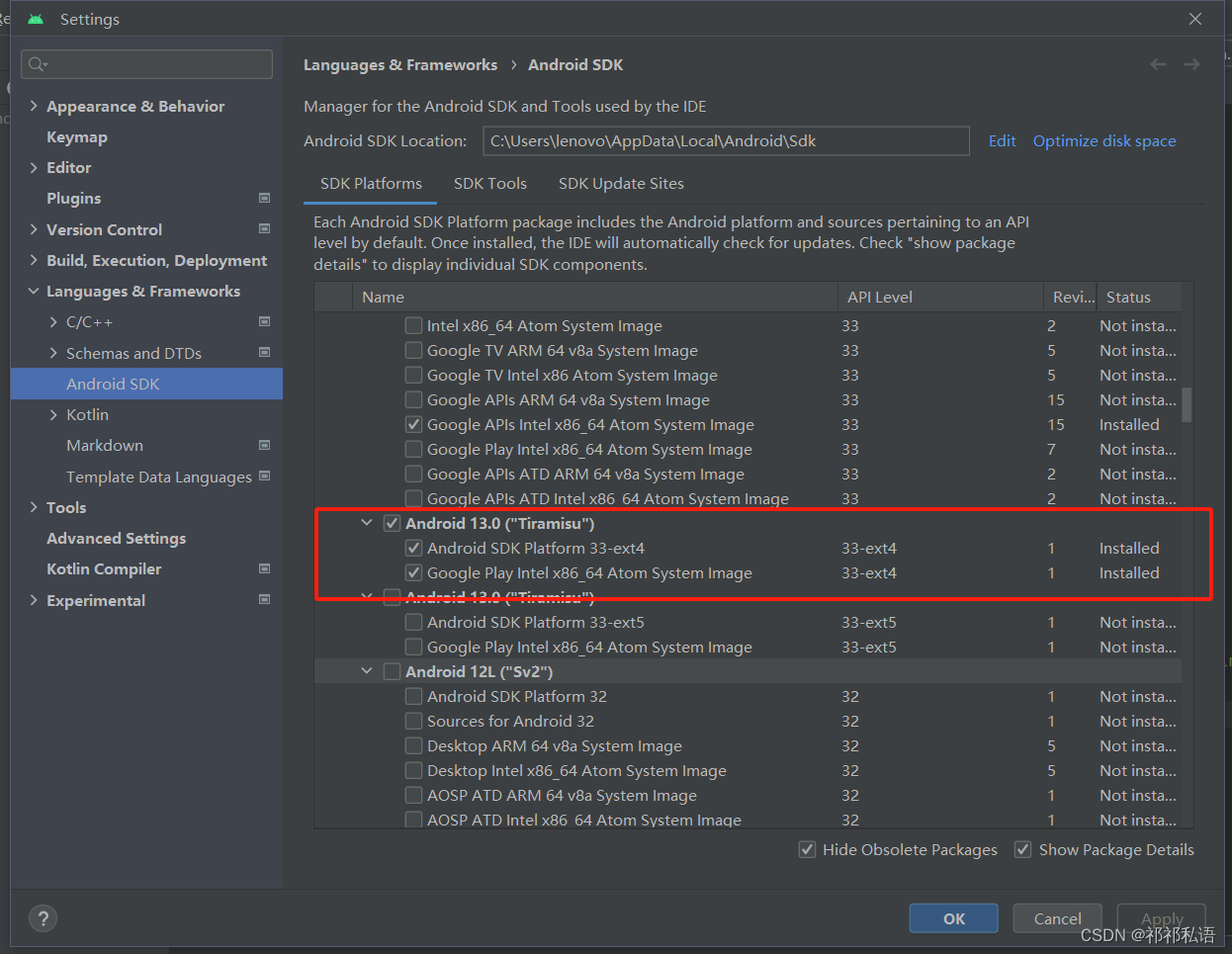
Task: Open Template Data Languages settings
Action: (159, 477)
